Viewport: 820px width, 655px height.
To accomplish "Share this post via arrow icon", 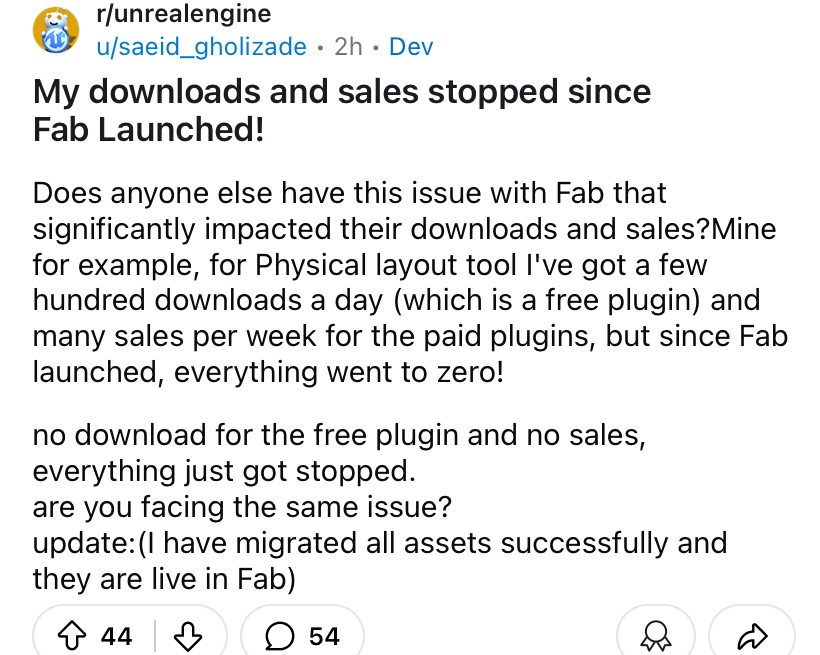I will pyautogui.click(x=752, y=635).
